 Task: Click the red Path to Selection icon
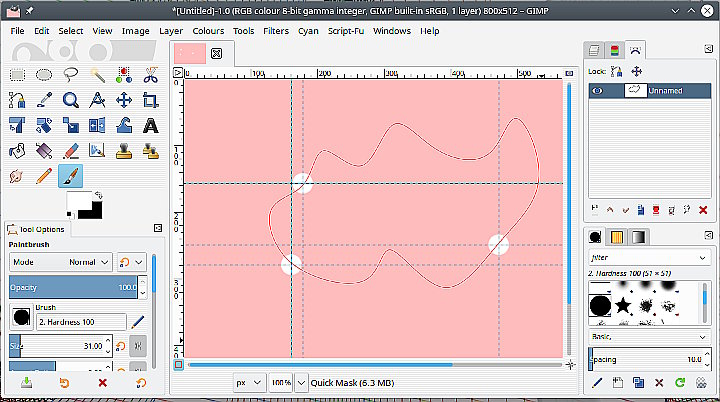pos(656,210)
